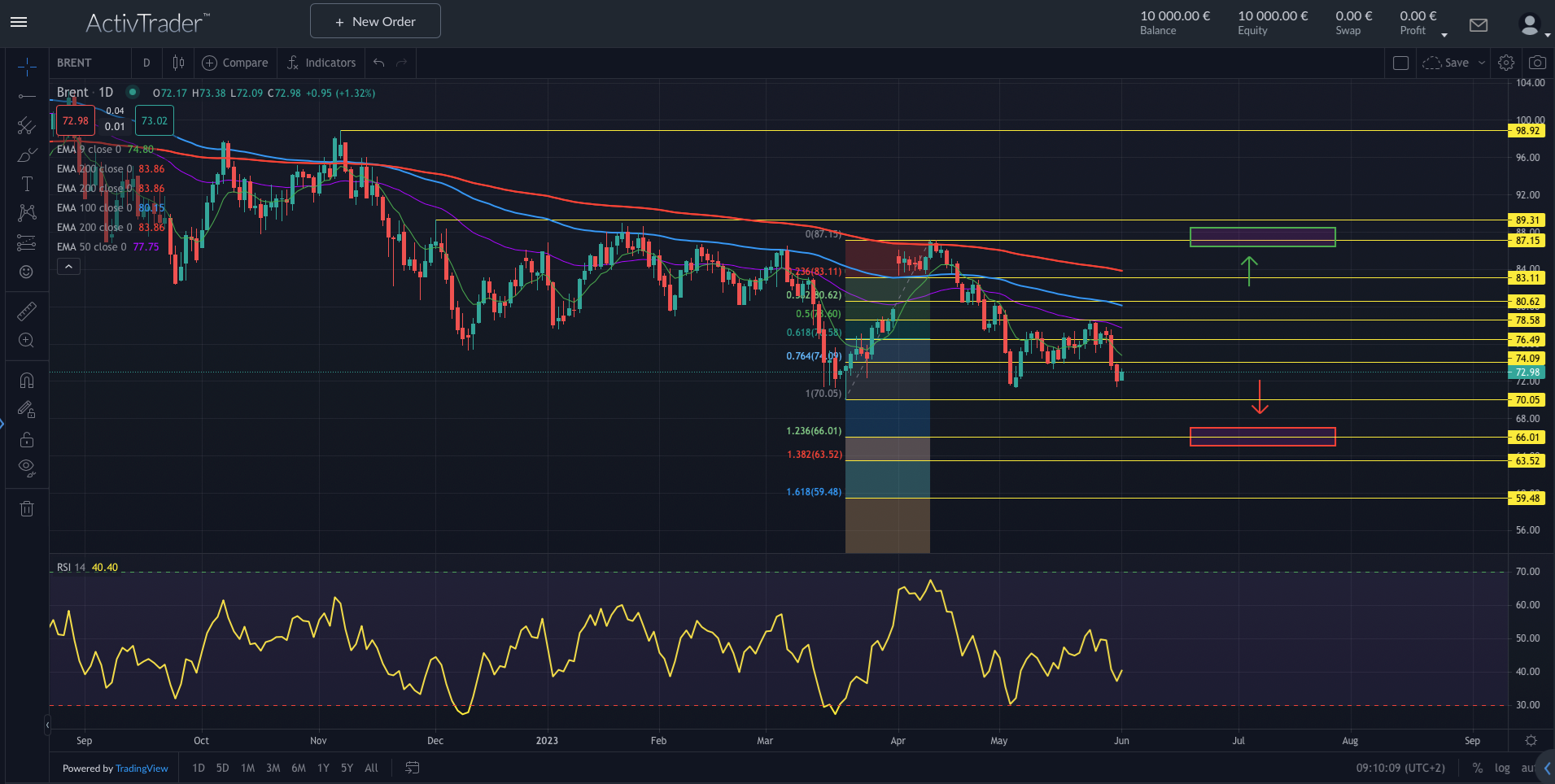Collapse the EMA indicator legend

tap(68, 267)
